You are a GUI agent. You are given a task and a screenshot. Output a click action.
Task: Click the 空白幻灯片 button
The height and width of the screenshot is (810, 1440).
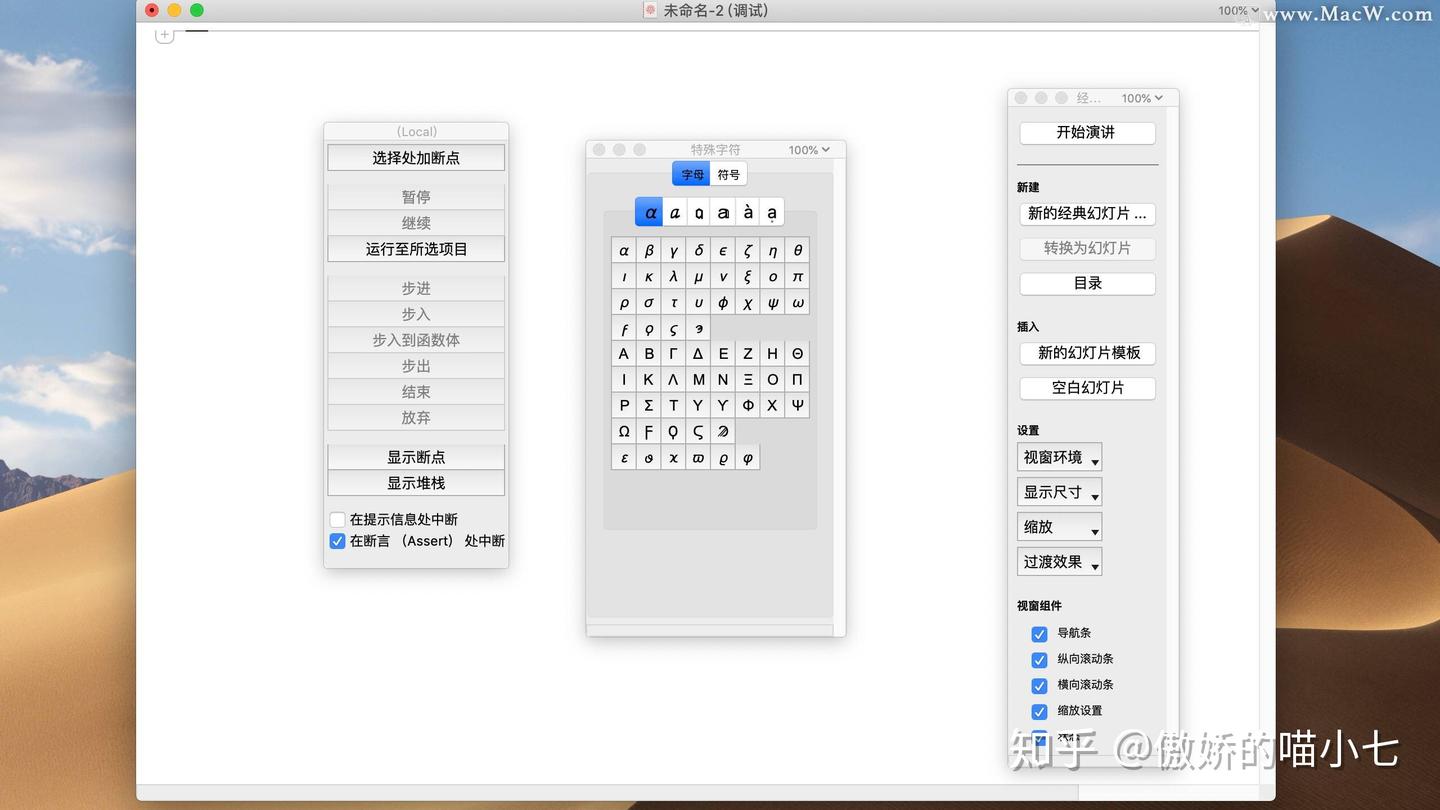[1087, 388]
